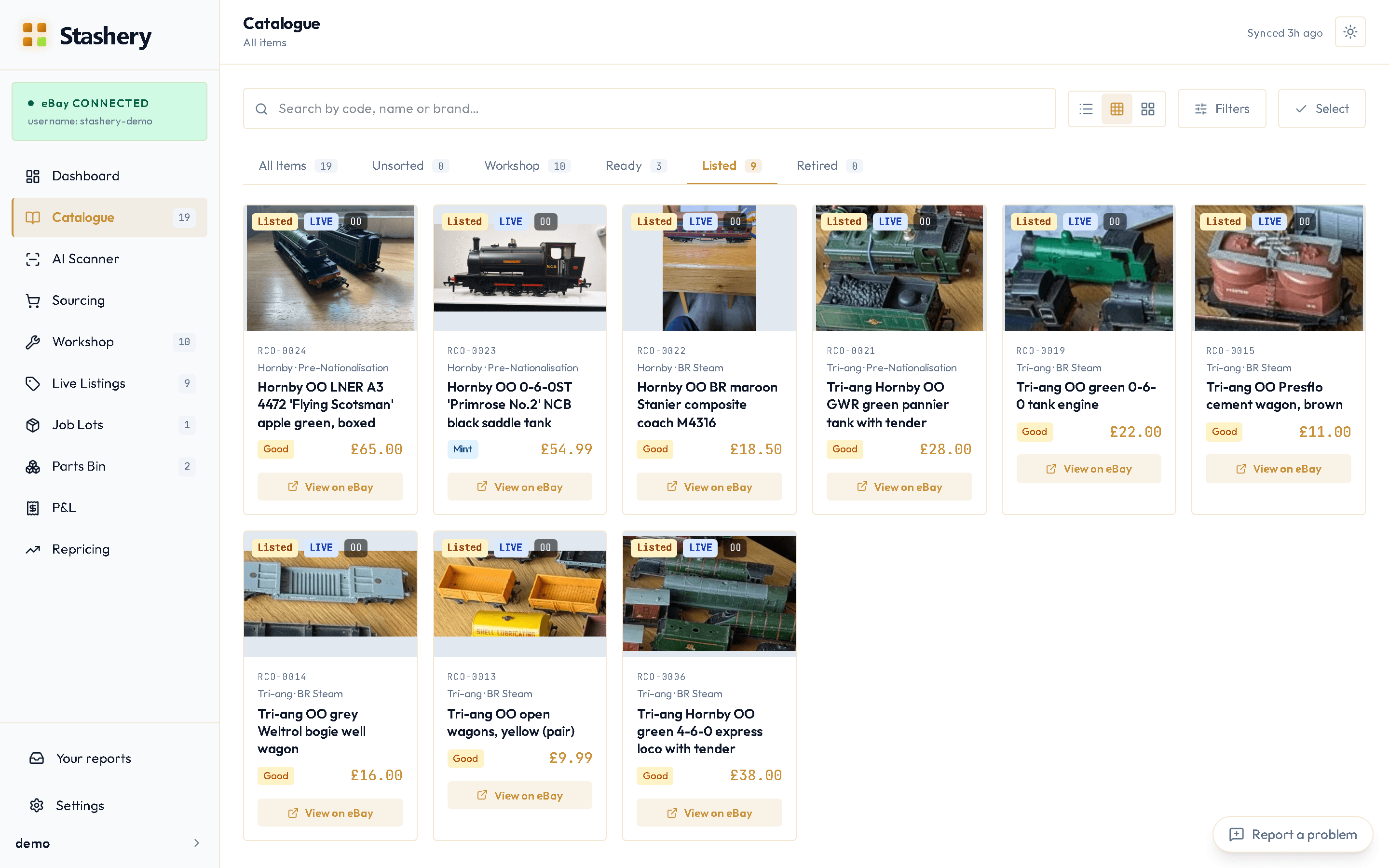View Primrose No.2 saddle tank on eBay
The image size is (1389, 868).
point(519,487)
